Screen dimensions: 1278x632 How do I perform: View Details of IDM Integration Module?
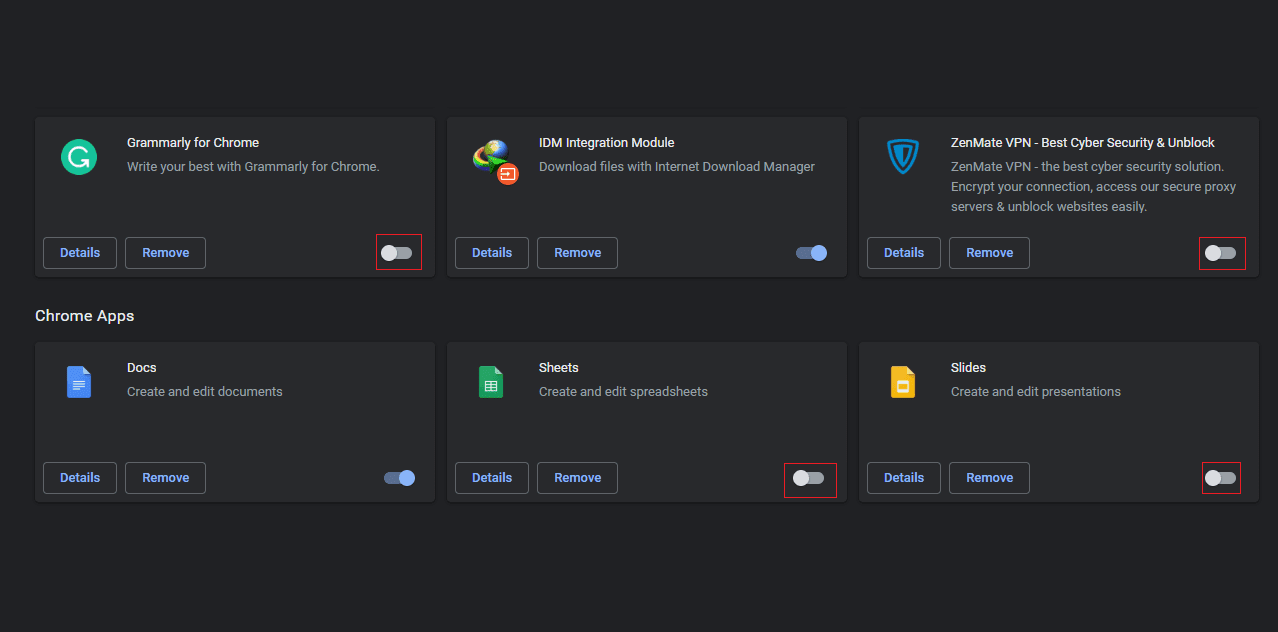pos(492,253)
